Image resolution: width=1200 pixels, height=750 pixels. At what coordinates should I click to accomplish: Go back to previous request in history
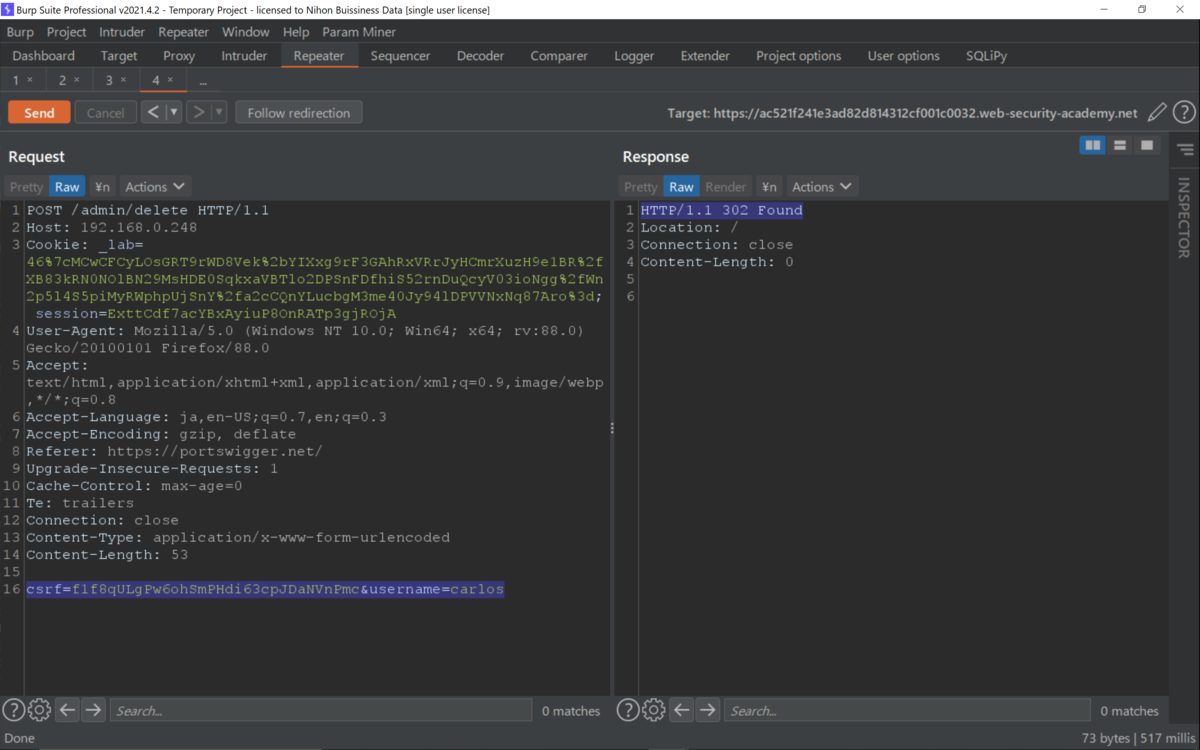click(153, 112)
